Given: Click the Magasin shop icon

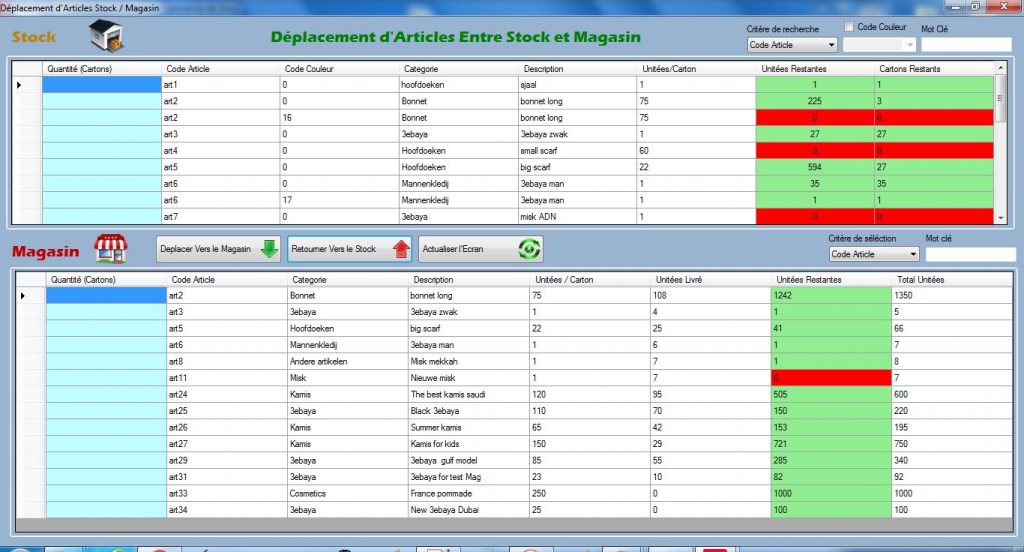Looking at the screenshot, I should pyautogui.click(x=110, y=248).
